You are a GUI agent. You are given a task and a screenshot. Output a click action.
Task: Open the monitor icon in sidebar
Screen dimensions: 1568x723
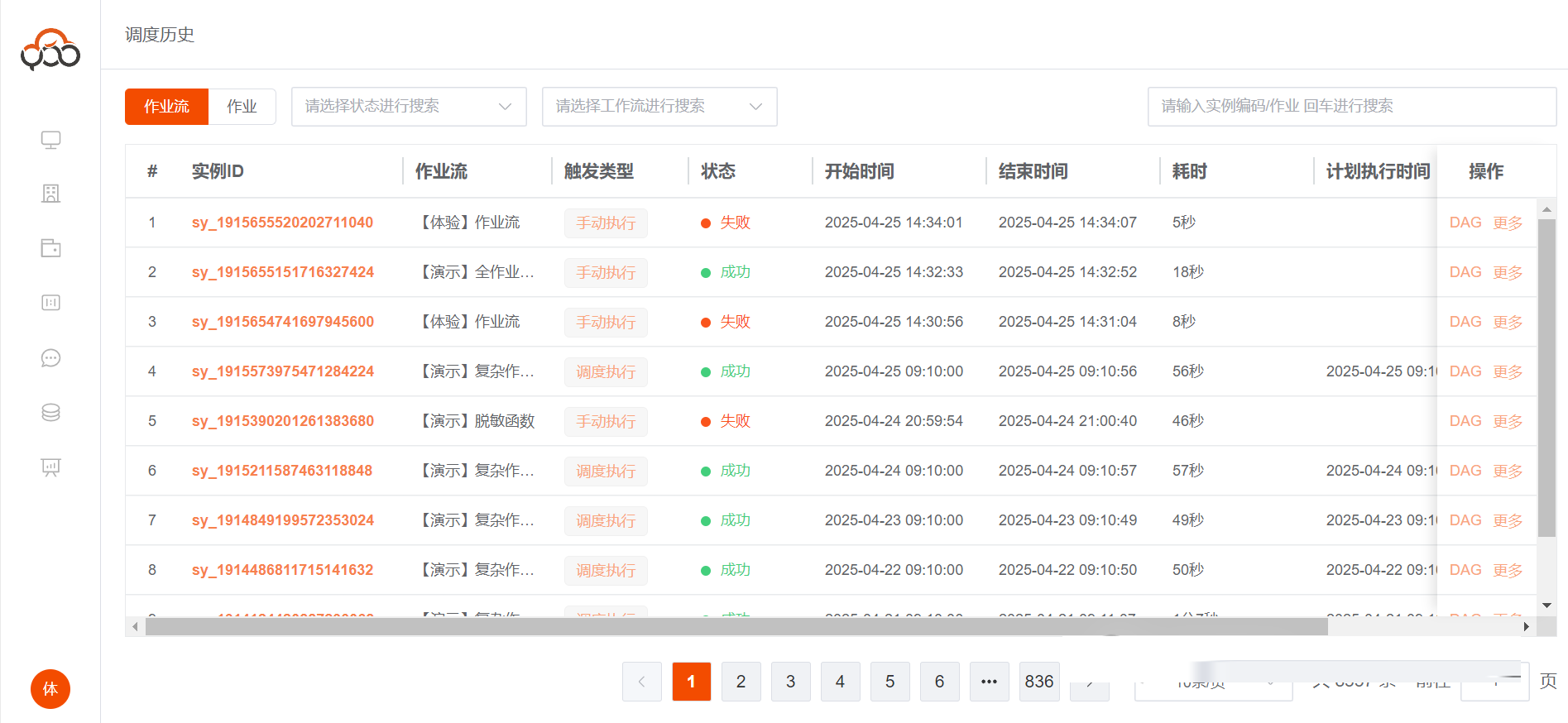tap(50, 140)
